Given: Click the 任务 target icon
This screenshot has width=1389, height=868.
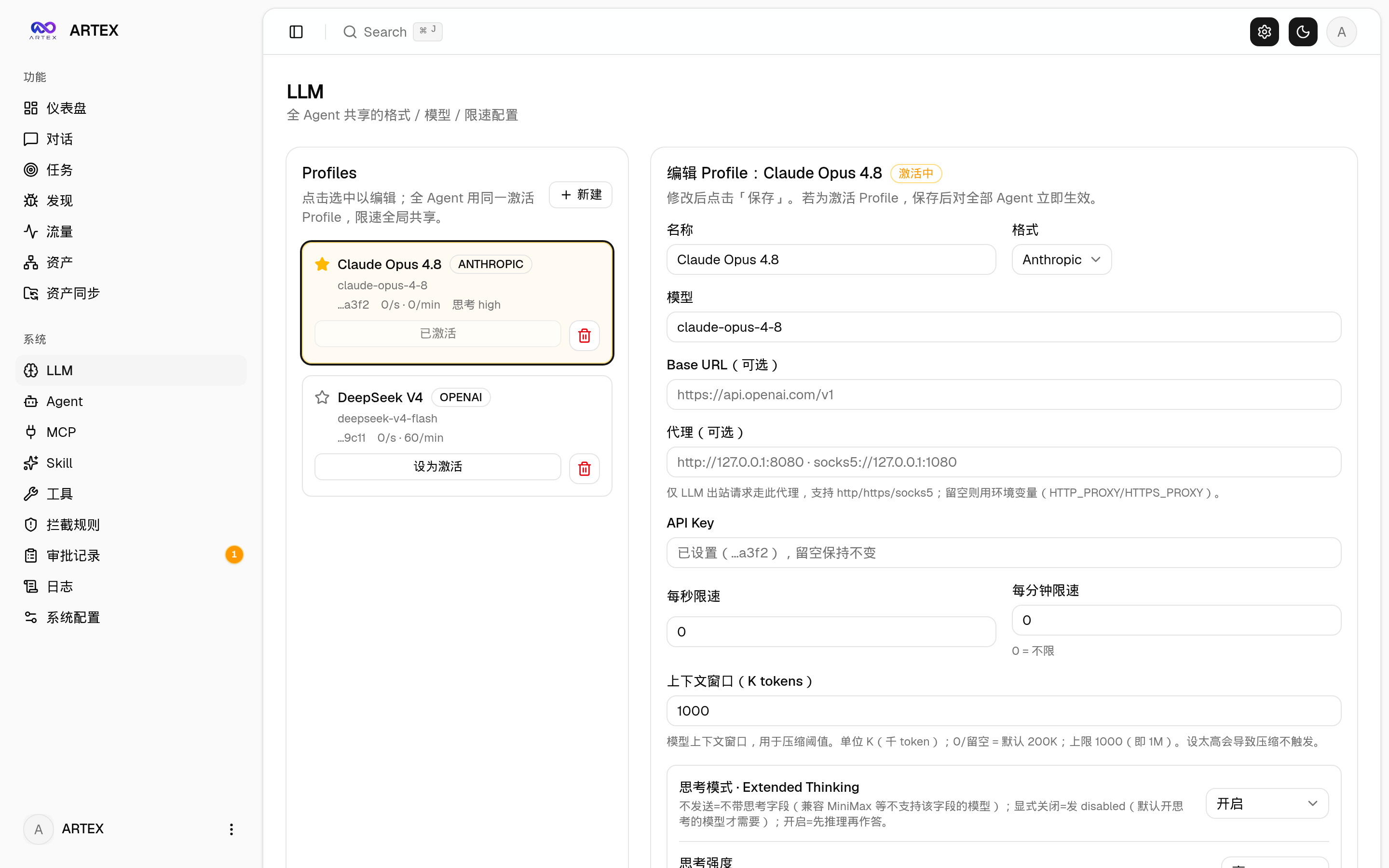Looking at the screenshot, I should pyautogui.click(x=31, y=170).
